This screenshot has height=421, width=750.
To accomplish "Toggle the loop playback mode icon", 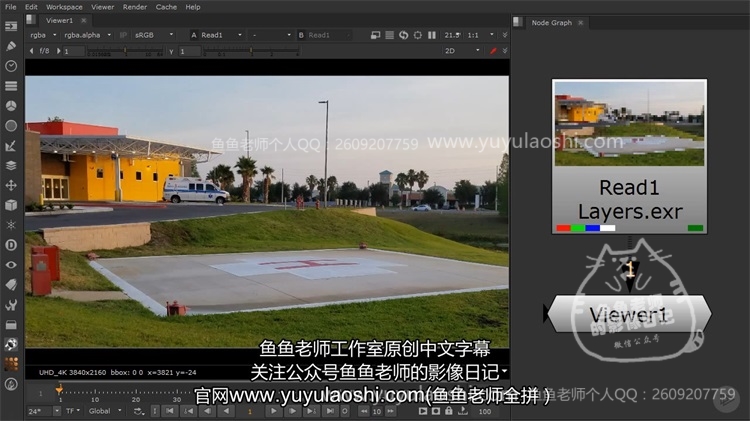I will (x=139, y=411).
